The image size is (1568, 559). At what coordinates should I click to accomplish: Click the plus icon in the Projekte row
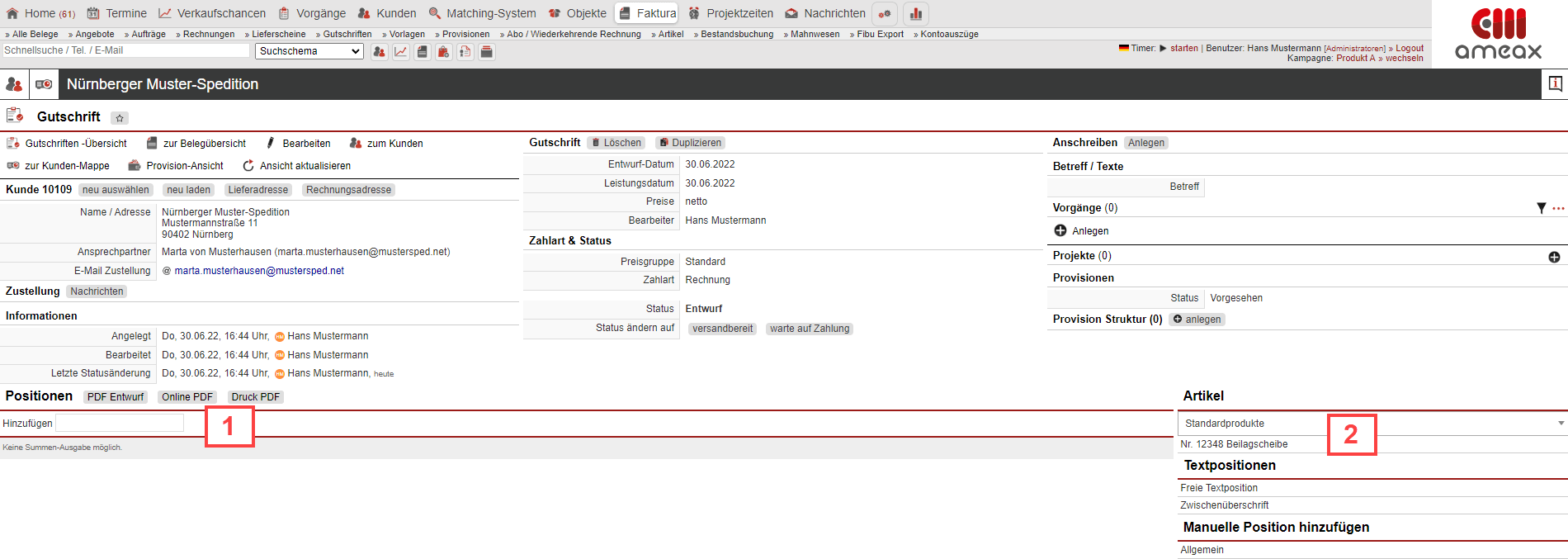click(x=1554, y=257)
